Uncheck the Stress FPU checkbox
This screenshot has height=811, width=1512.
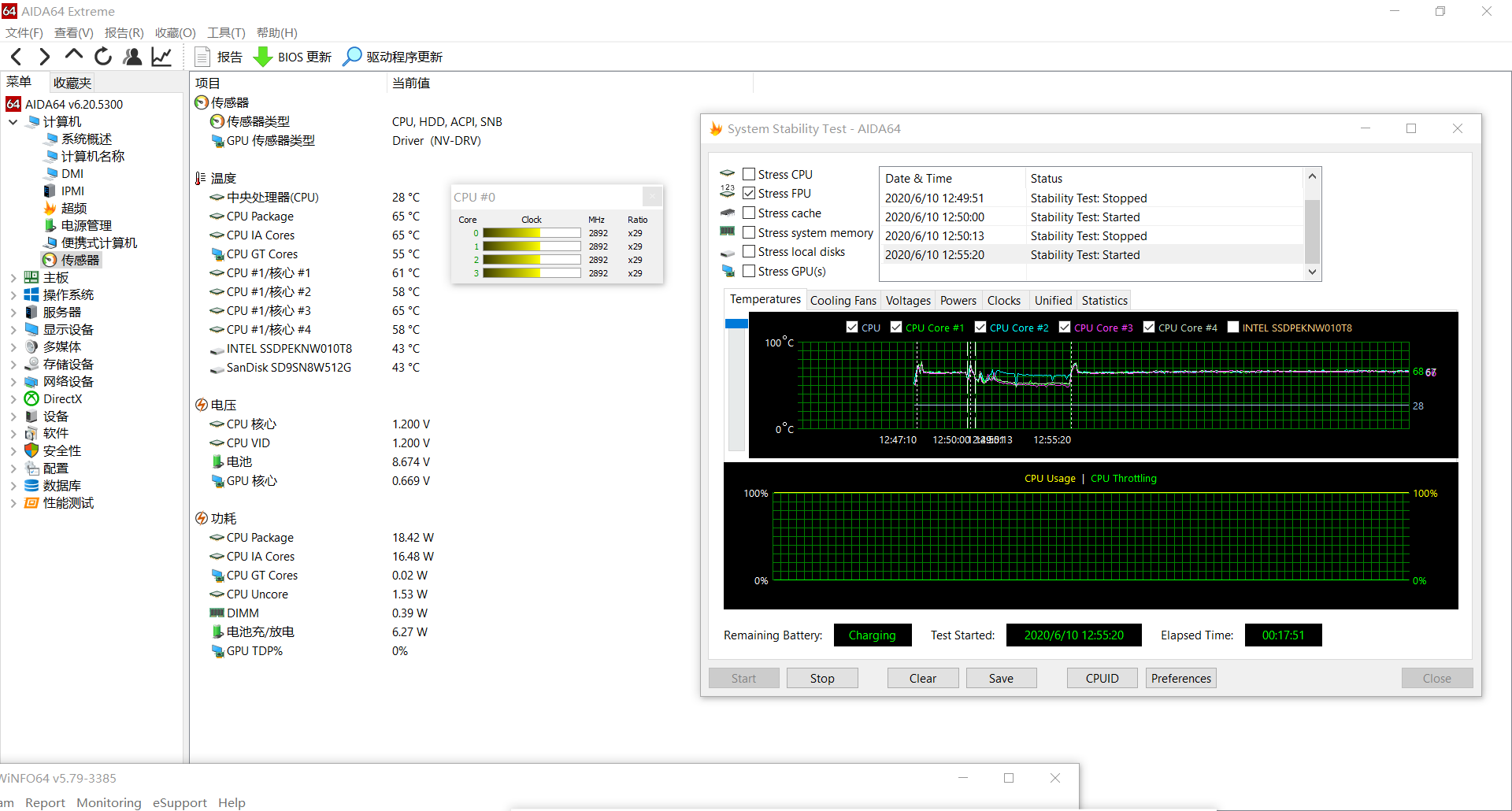tap(749, 194)
